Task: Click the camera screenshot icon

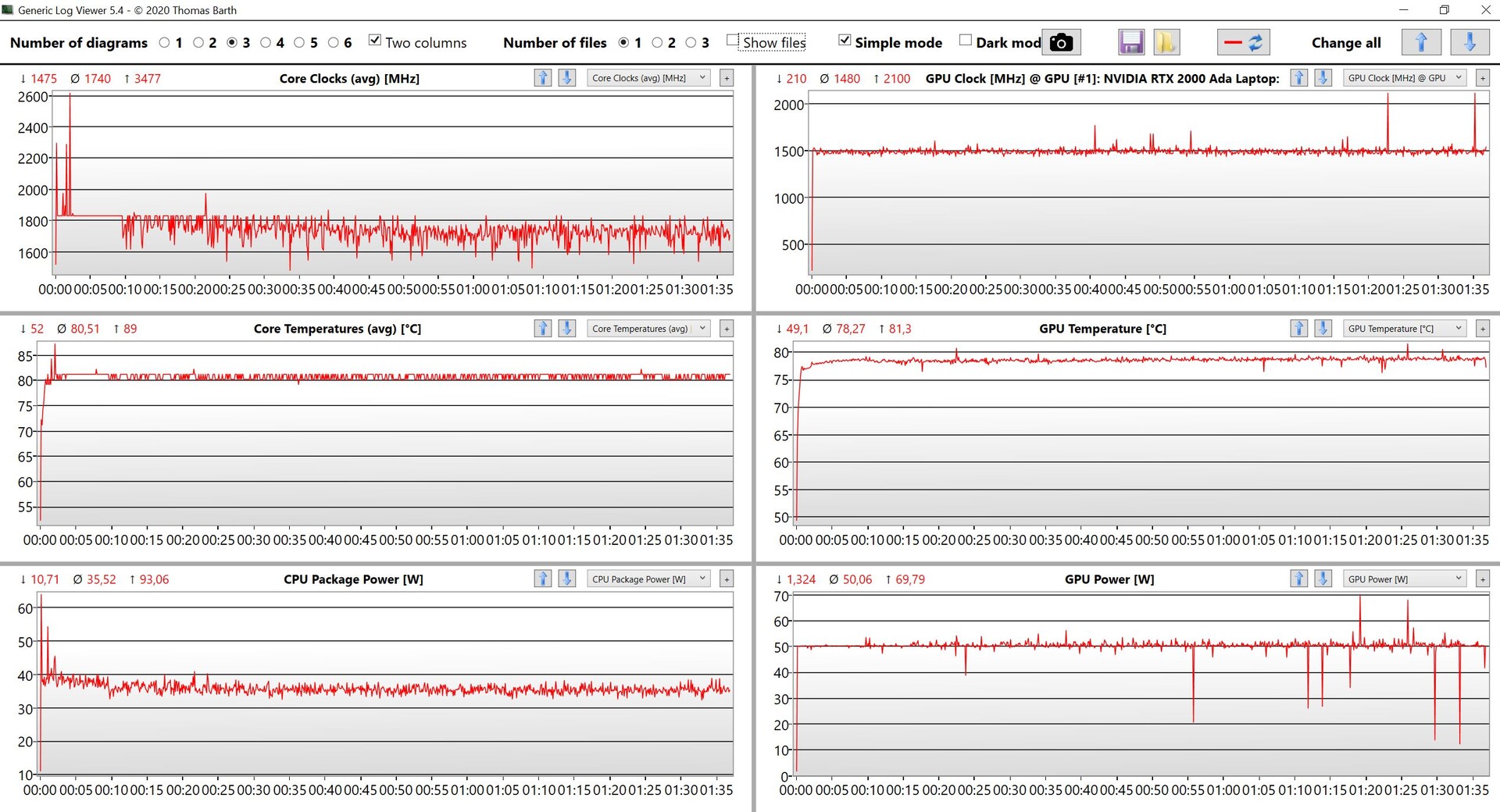Action: point(1060,42)
